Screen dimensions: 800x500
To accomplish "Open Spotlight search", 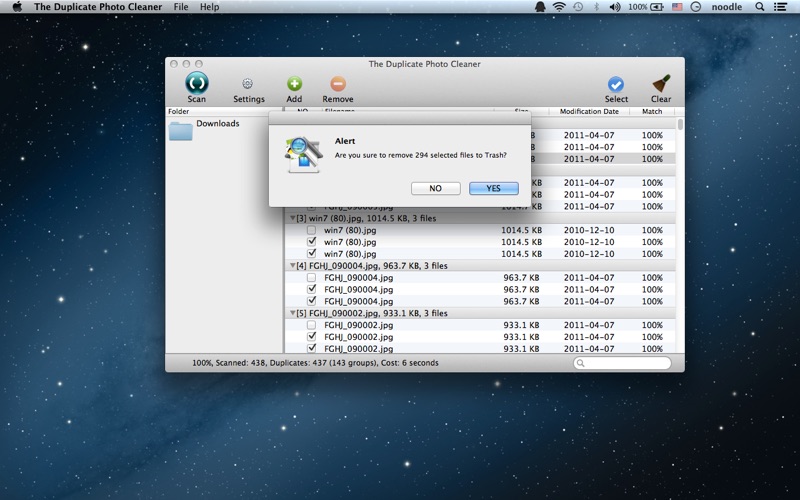I will 760,7.
